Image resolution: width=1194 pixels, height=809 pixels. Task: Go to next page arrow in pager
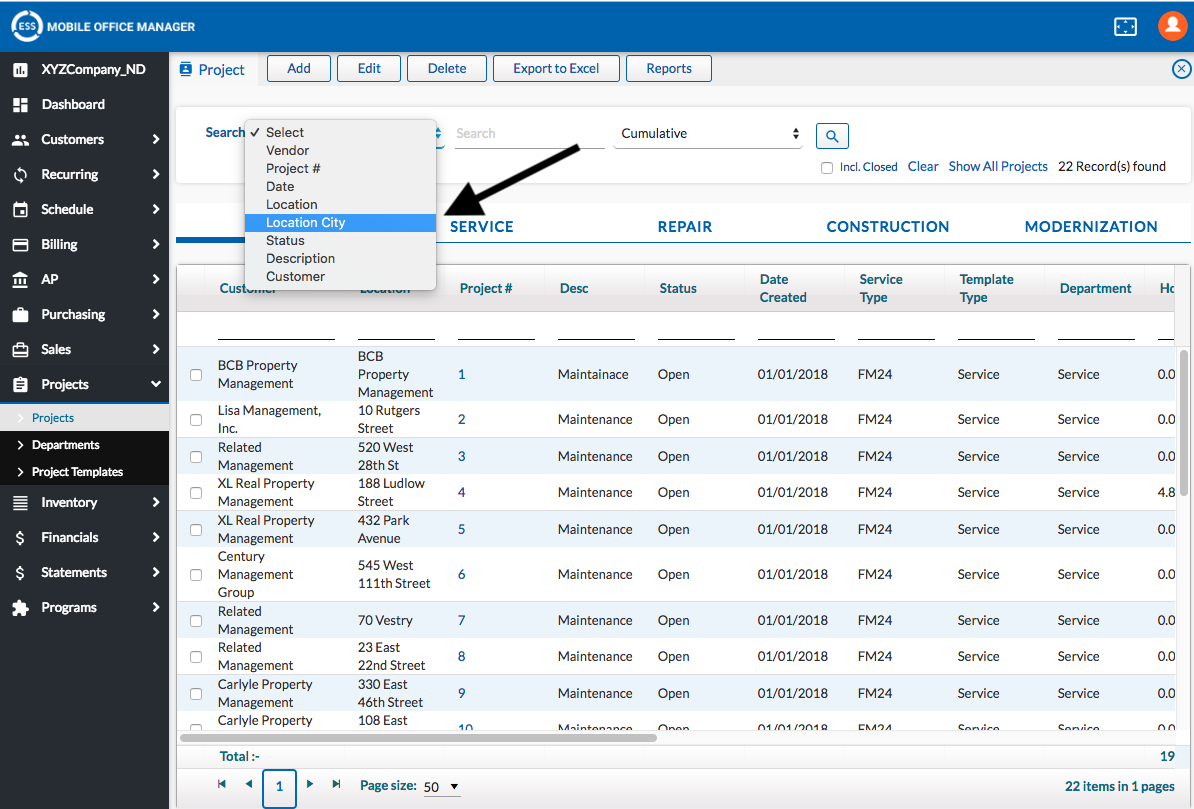pos(310,785)
